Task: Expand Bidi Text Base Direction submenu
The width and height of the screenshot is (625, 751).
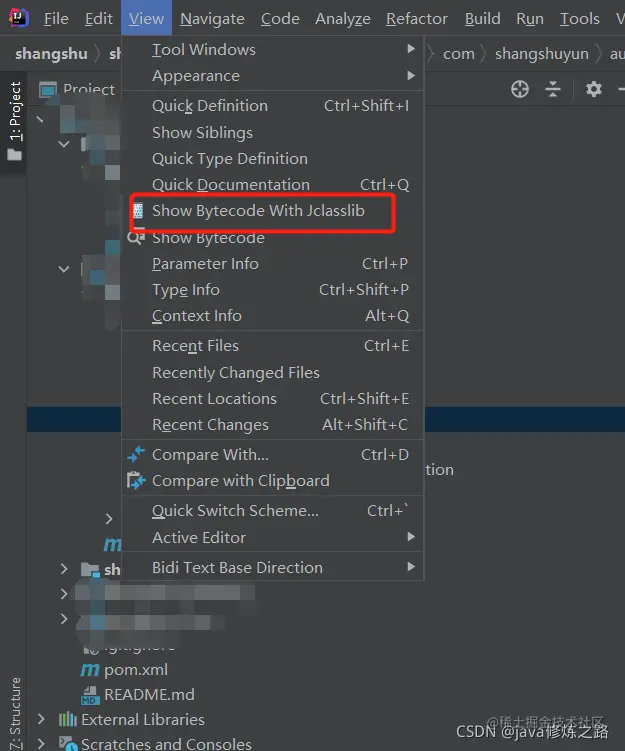Action: coord(273,567)
